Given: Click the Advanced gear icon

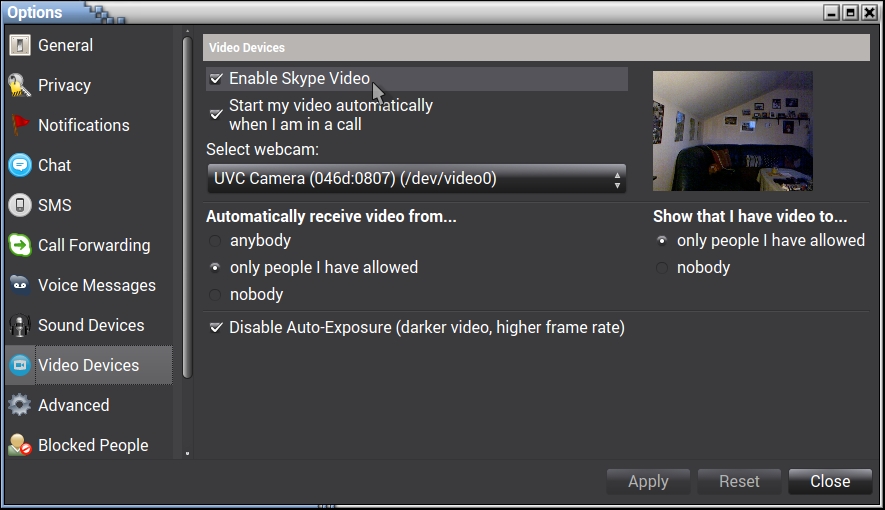Looking at the screenshot, I should pyautogui.click(x=20, y=406).
